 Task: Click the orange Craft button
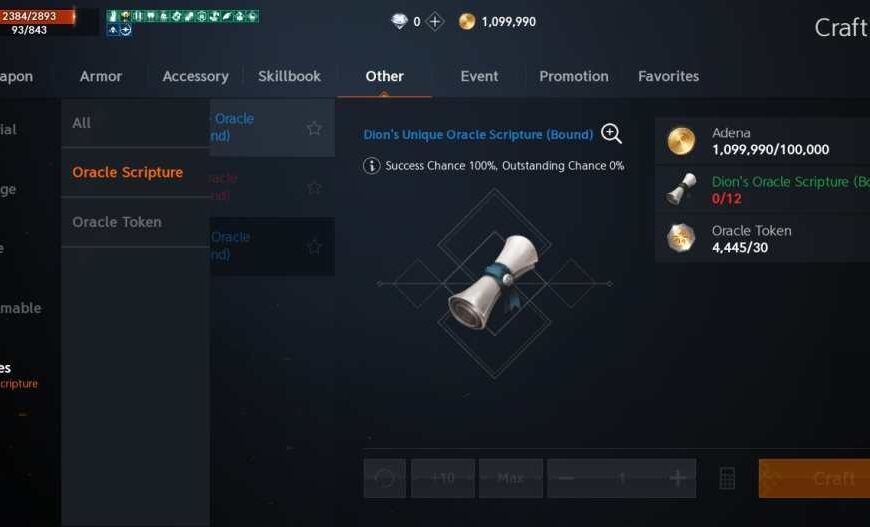pyautogui.click(x=814, y=478)
